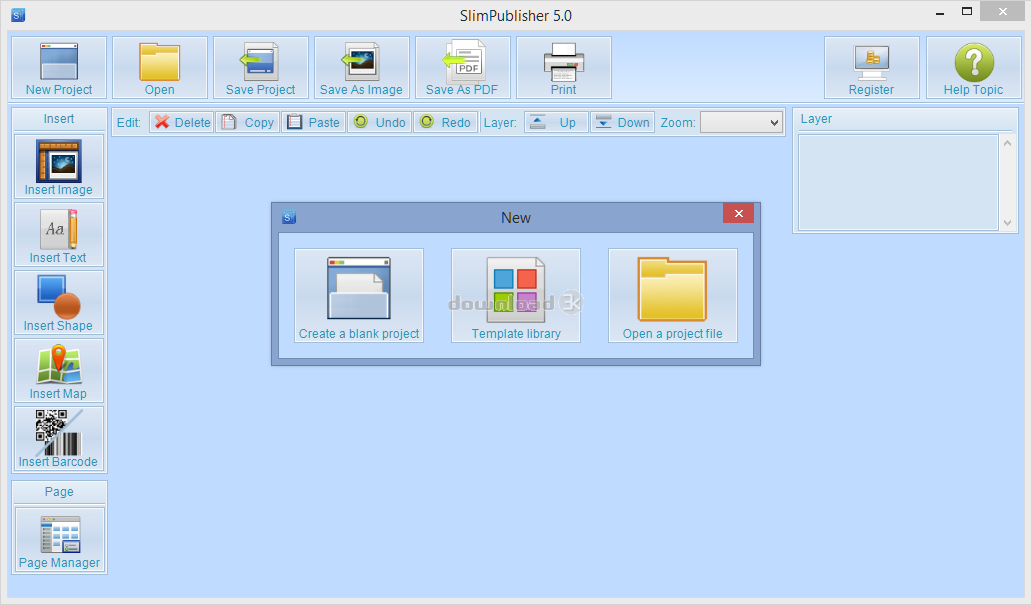Screen dimensions: 1032x605
Task: Delete the selected item via Edit bar
Action: (182, 122)
